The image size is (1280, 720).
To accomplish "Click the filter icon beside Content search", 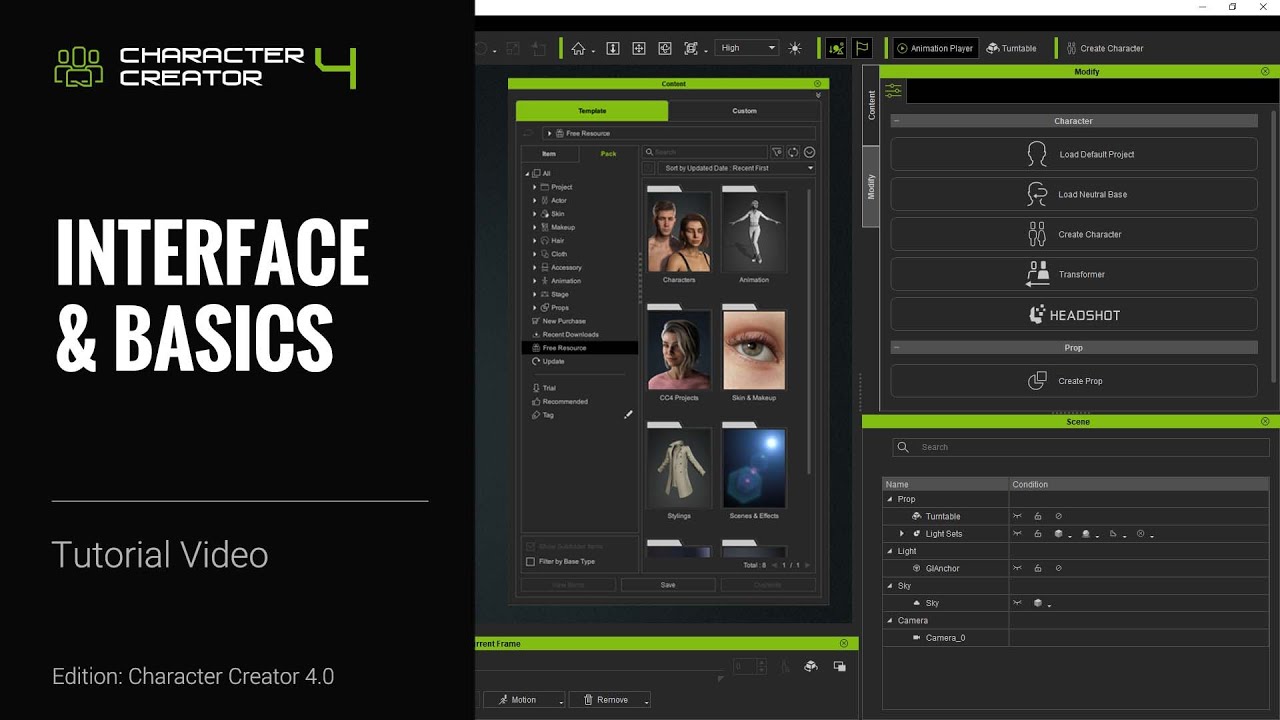I will coord(777,152).
